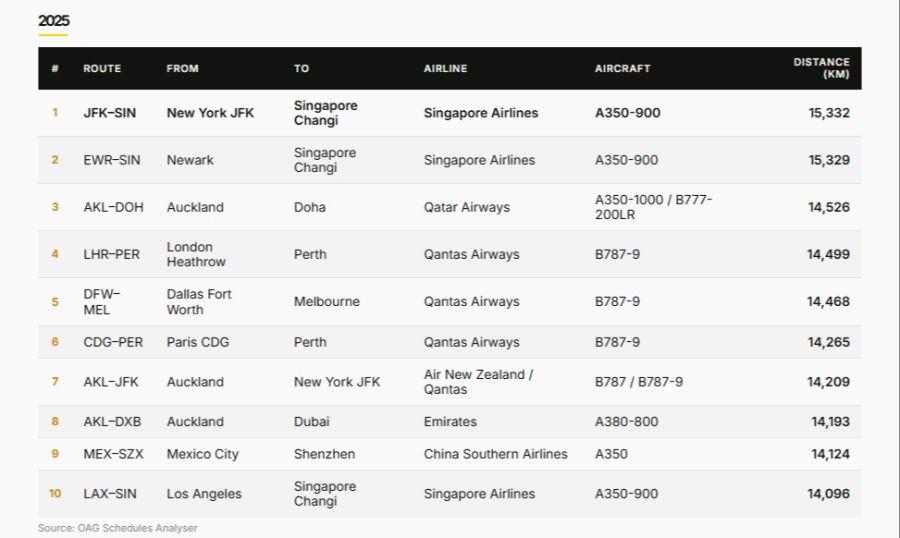This screenshot has width=900, height=538.
Task: Click the AIRCRAFT column header
Action: [x=622, y=68]
